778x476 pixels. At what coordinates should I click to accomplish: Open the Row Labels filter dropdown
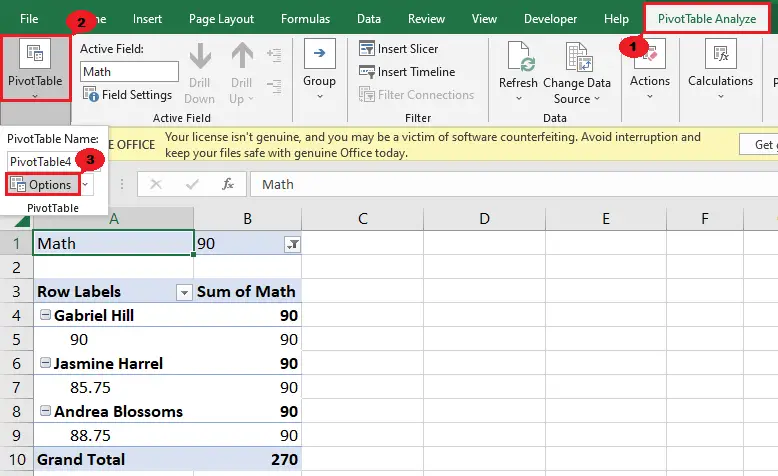[x=184, y=293]
